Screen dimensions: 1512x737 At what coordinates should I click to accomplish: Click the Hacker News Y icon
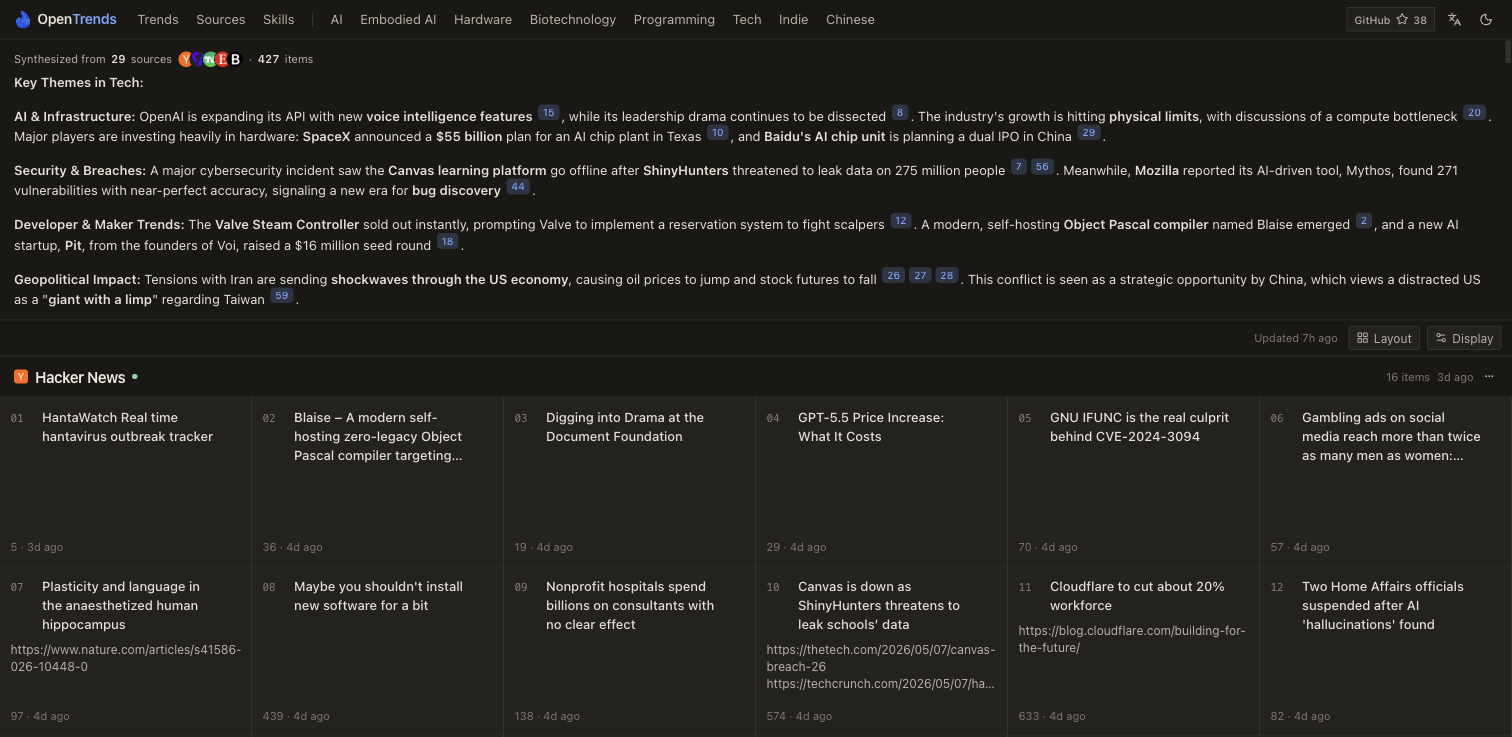(21, 377)
